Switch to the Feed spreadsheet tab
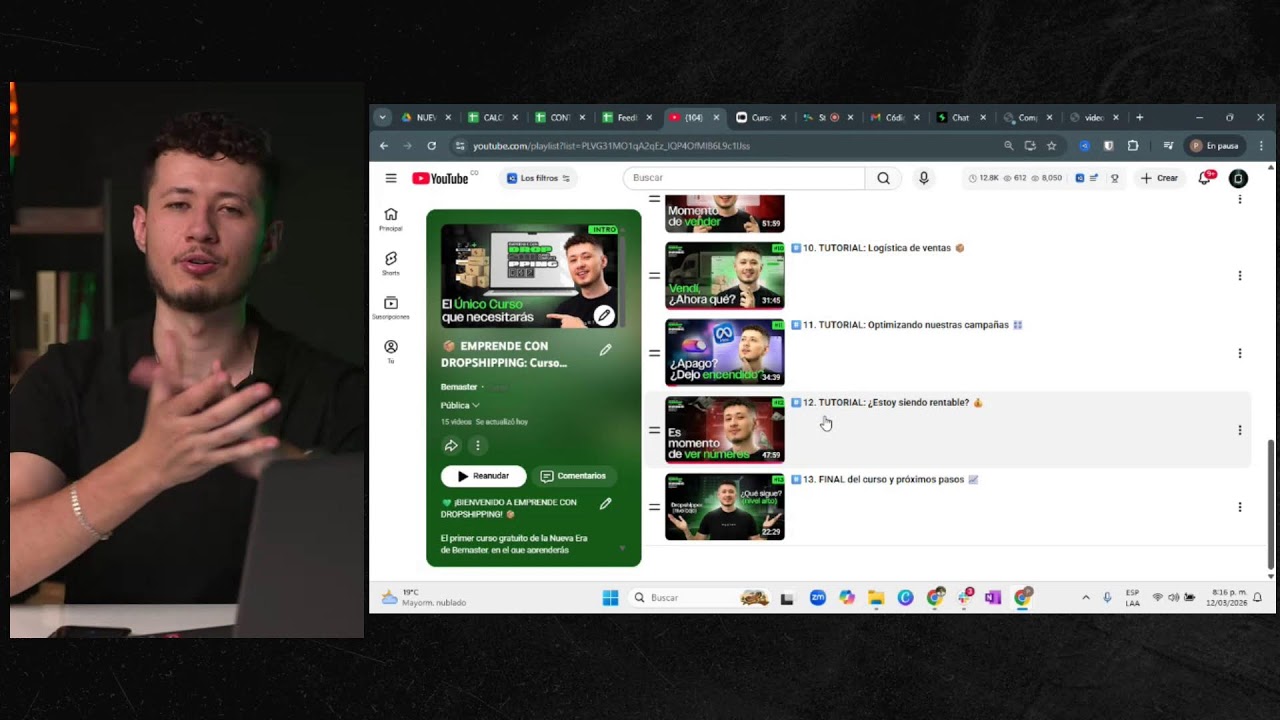The image size is (1280, 720). point(628,117)
